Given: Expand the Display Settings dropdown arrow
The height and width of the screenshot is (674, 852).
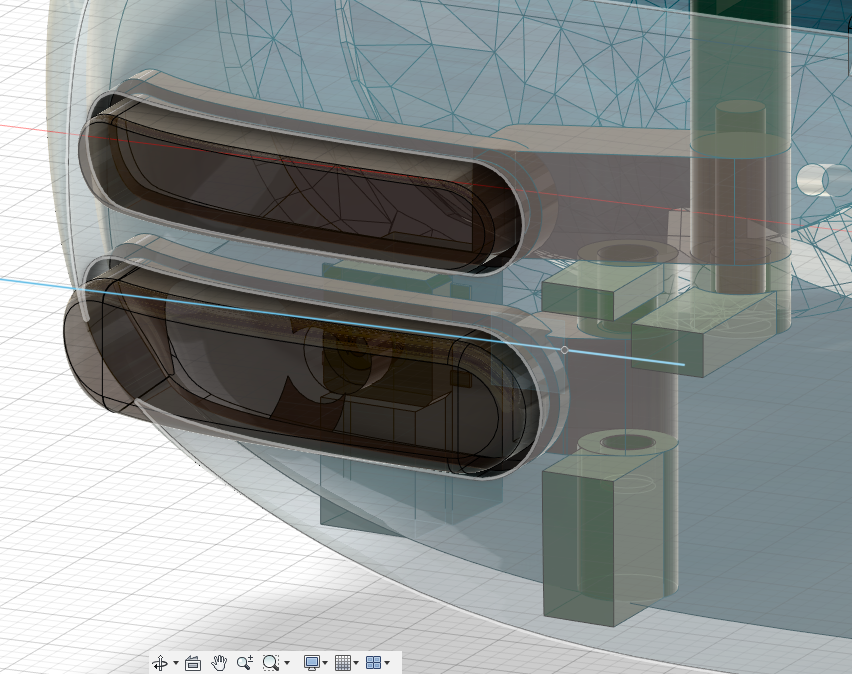Looking at the screenshot, I should click(x=325, y=663).
